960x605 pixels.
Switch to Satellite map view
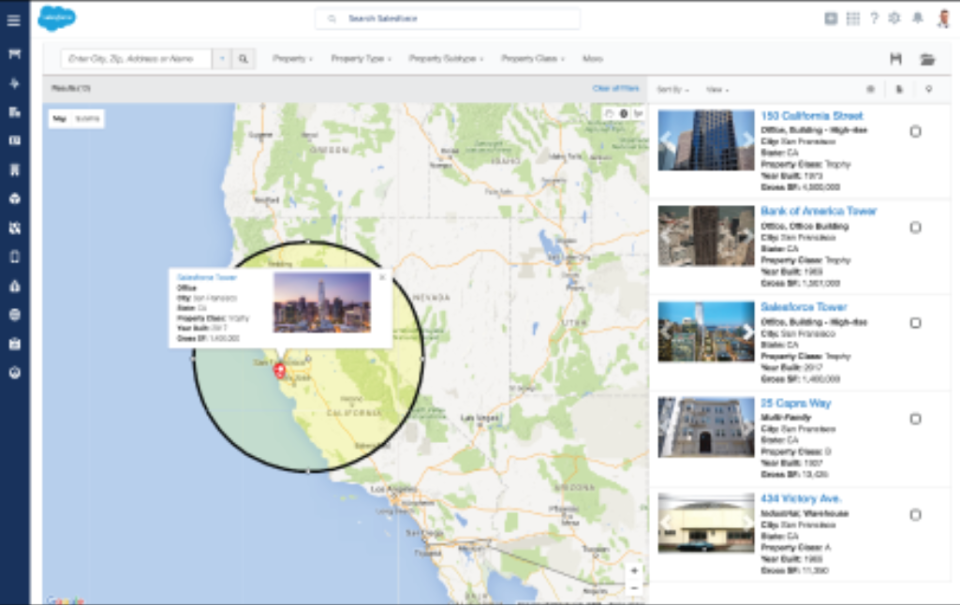pyautogui.click(x=87, y=118)
